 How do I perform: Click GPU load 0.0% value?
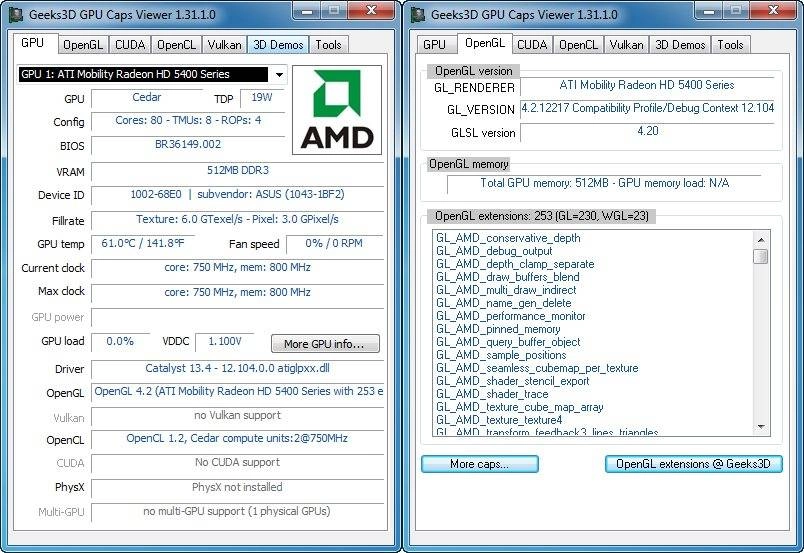coord(120,342)
